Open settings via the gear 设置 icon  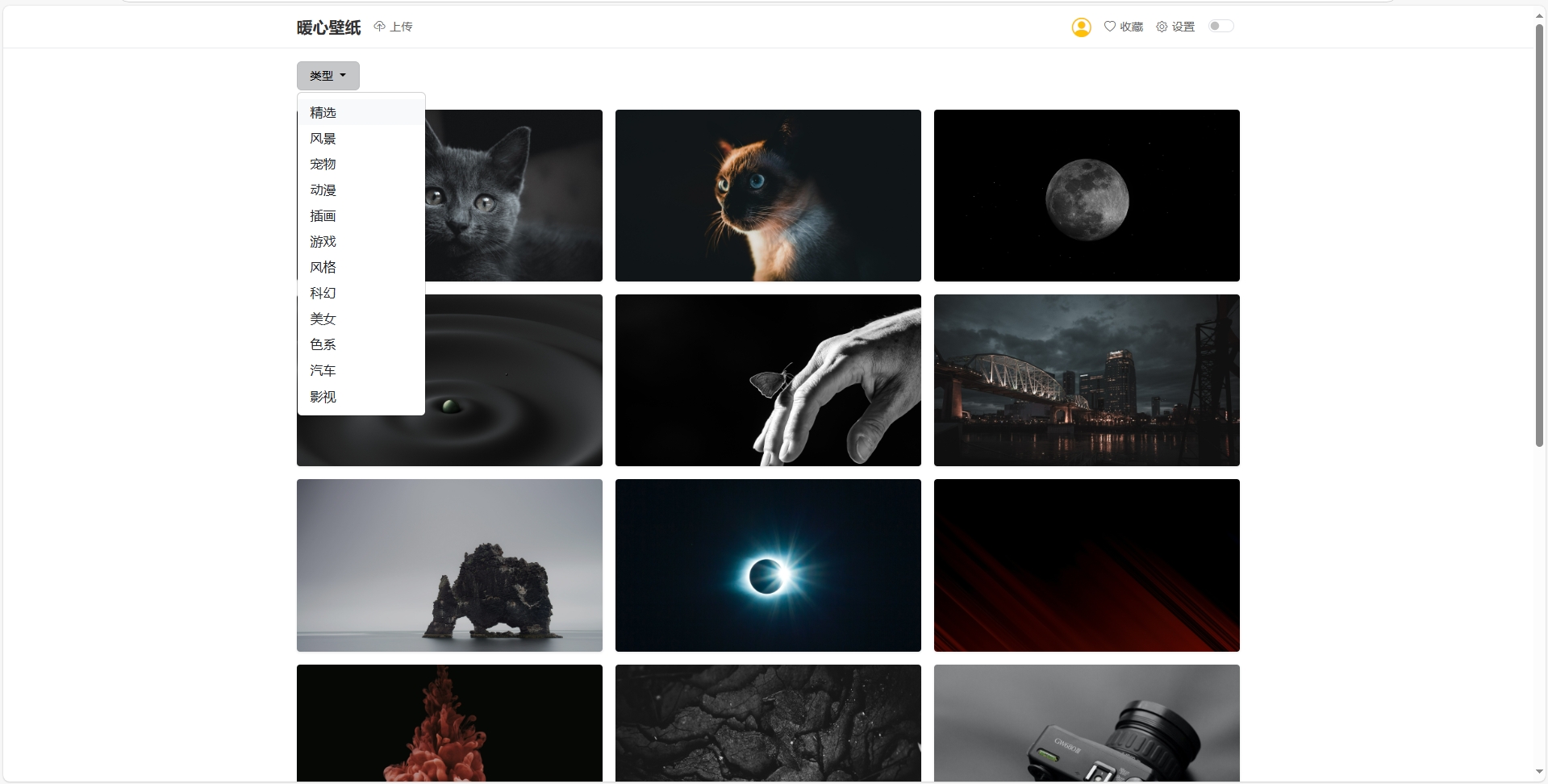(x=1162, y=27)
